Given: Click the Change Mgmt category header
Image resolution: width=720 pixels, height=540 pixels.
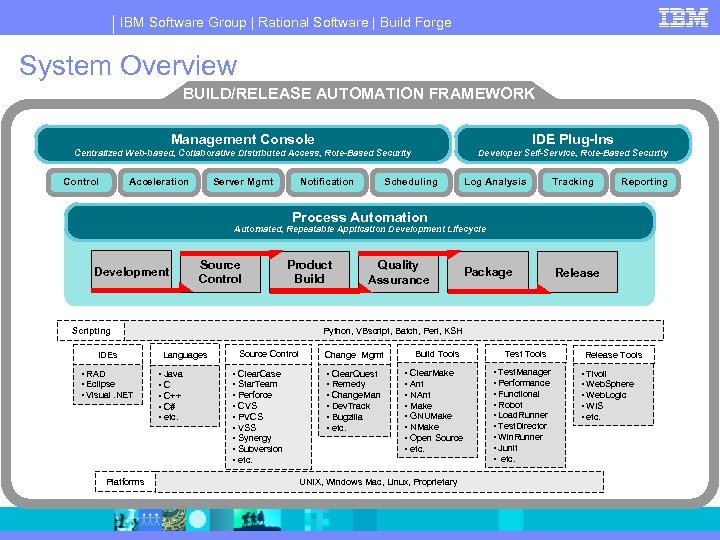Looking at the screenshot, I should 354,354.
